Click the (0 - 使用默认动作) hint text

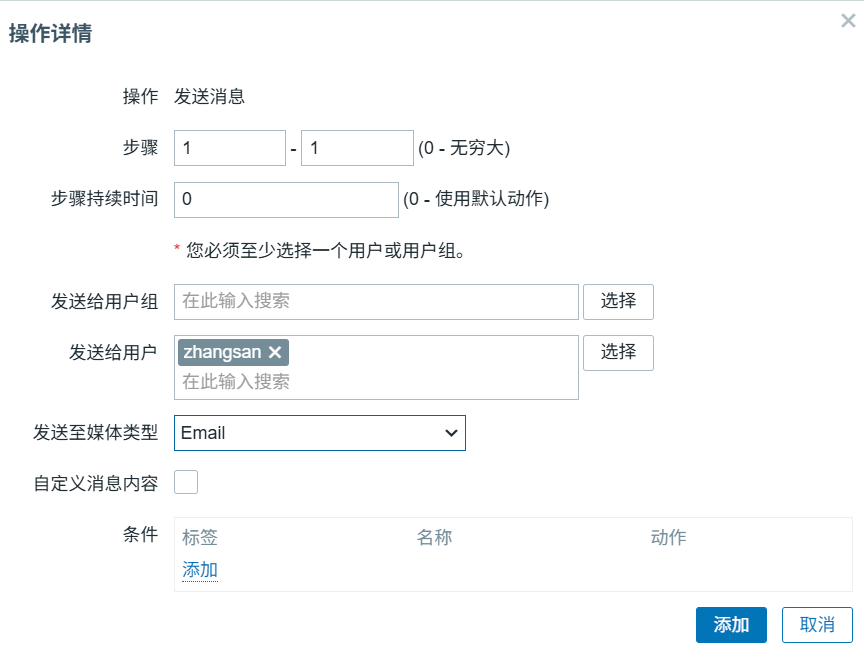pos(476,199)
